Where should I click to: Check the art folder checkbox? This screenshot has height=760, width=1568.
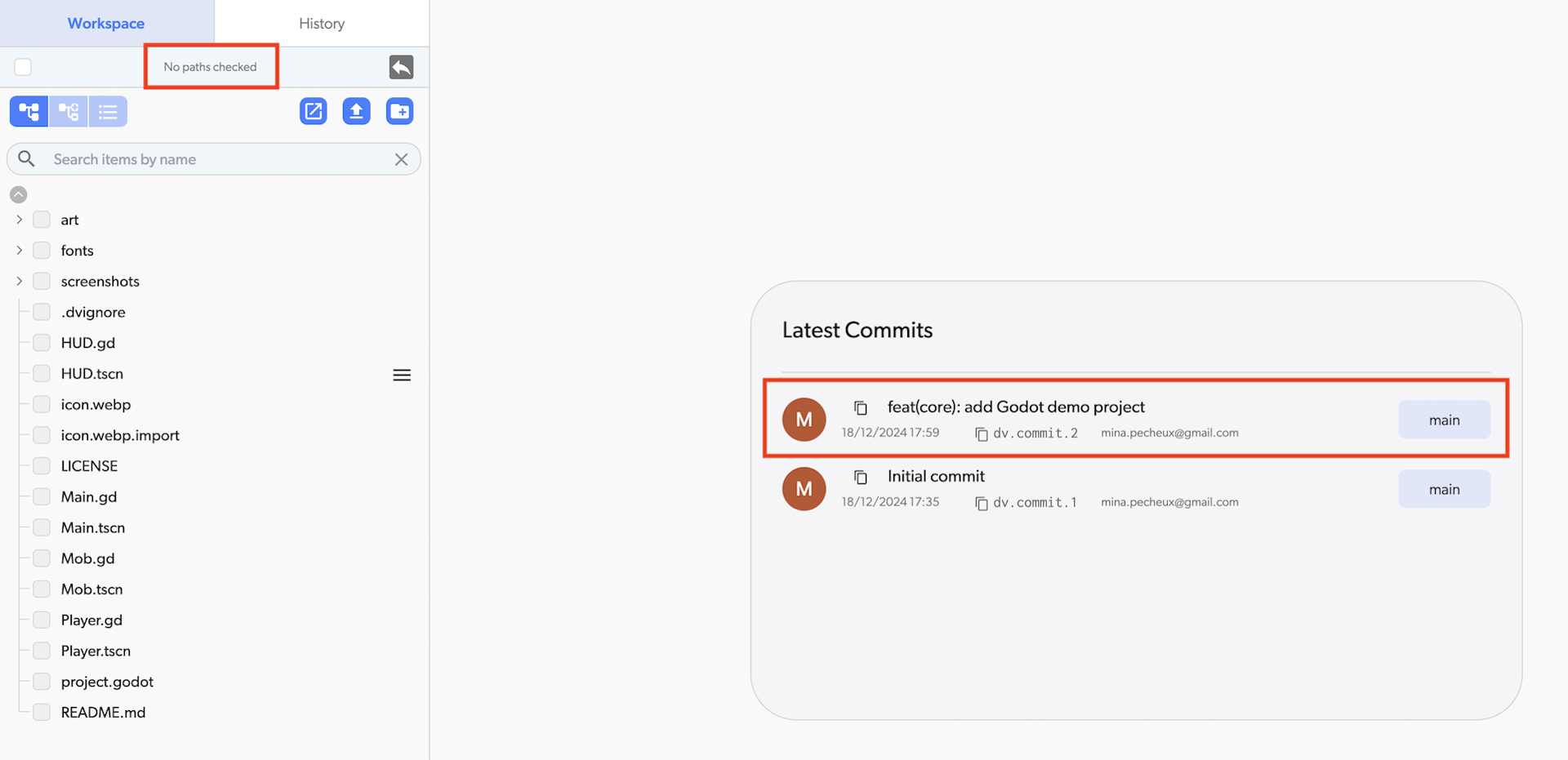click(x=42, y=220)
